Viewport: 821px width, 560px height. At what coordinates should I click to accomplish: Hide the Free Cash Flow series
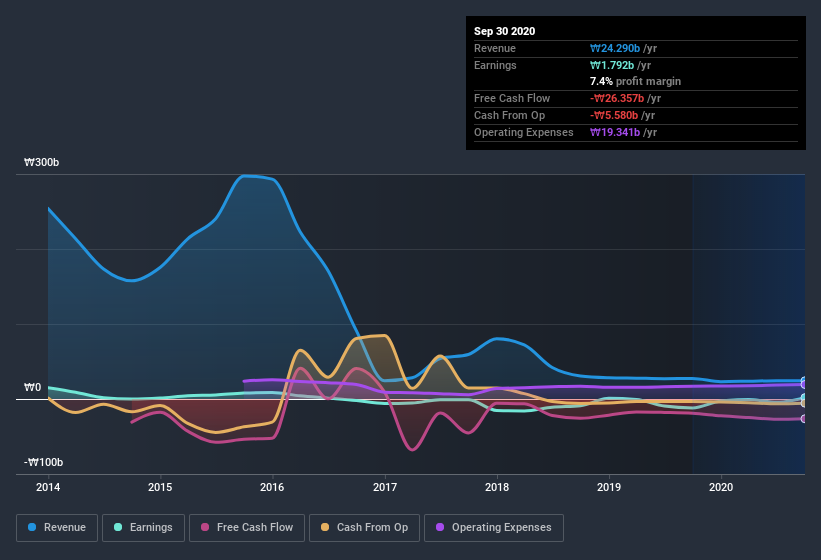click(247, 527)
